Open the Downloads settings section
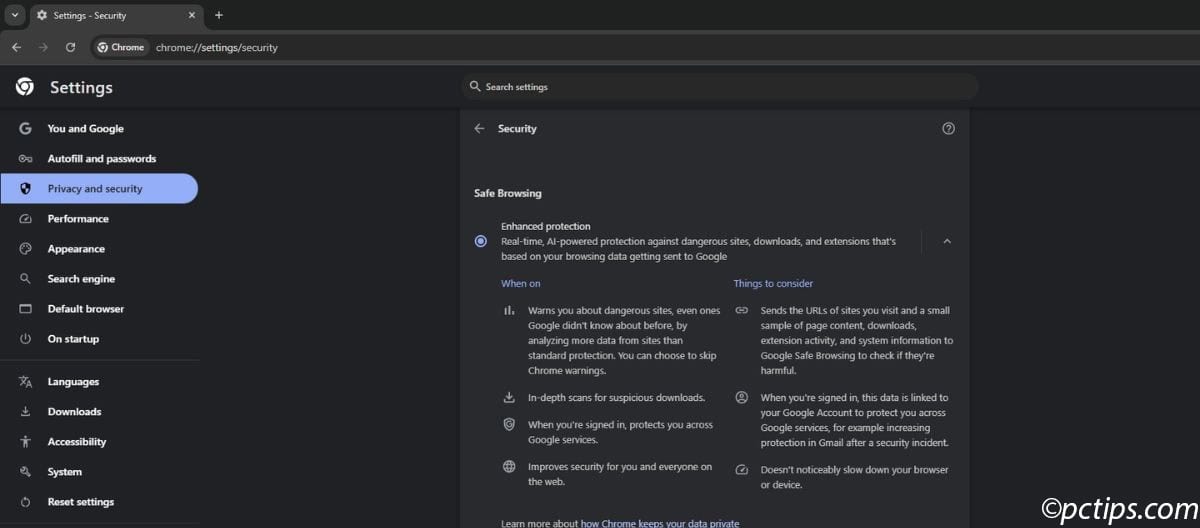1200x528 pixels. [x=74, y=412]
